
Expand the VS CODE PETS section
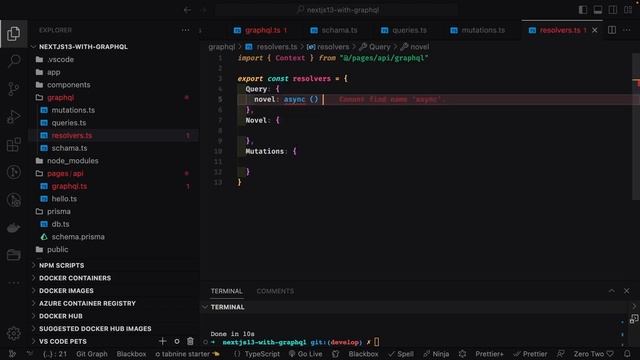pos(62,341)
